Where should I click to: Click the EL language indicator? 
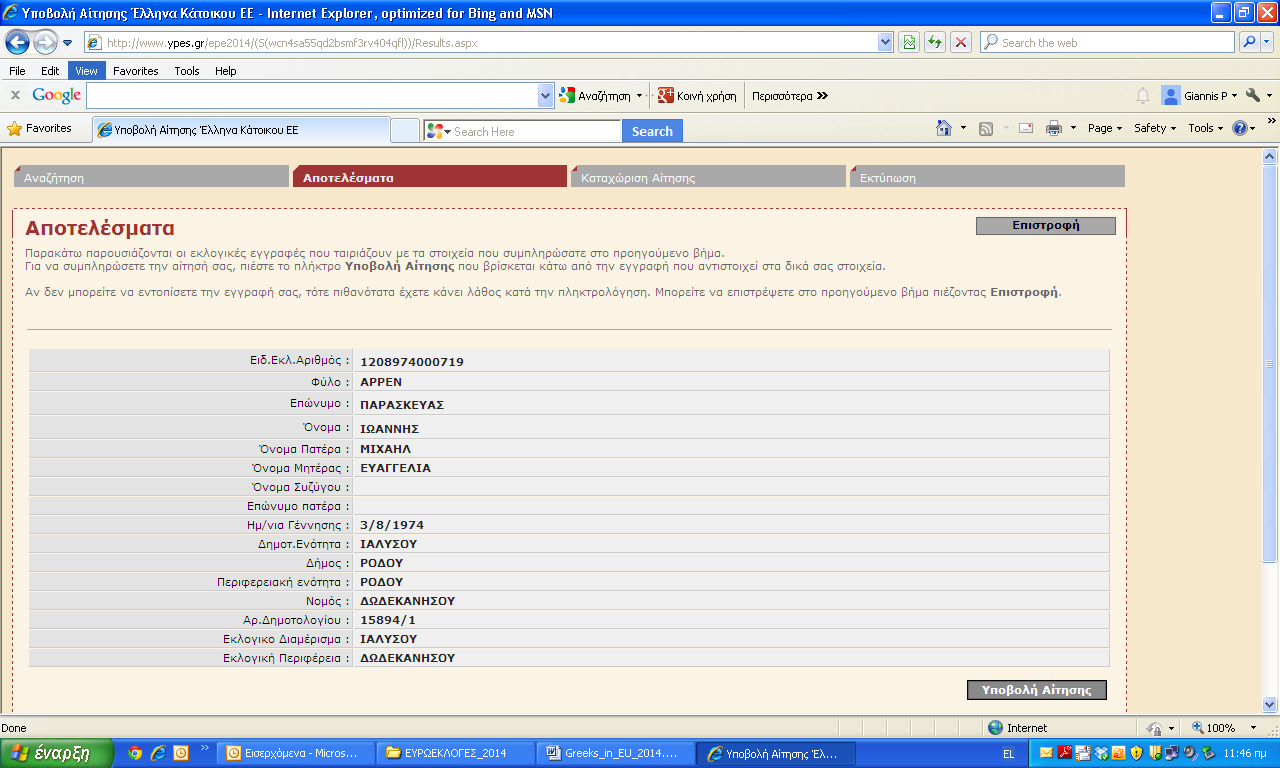(x=1010, y=753)
